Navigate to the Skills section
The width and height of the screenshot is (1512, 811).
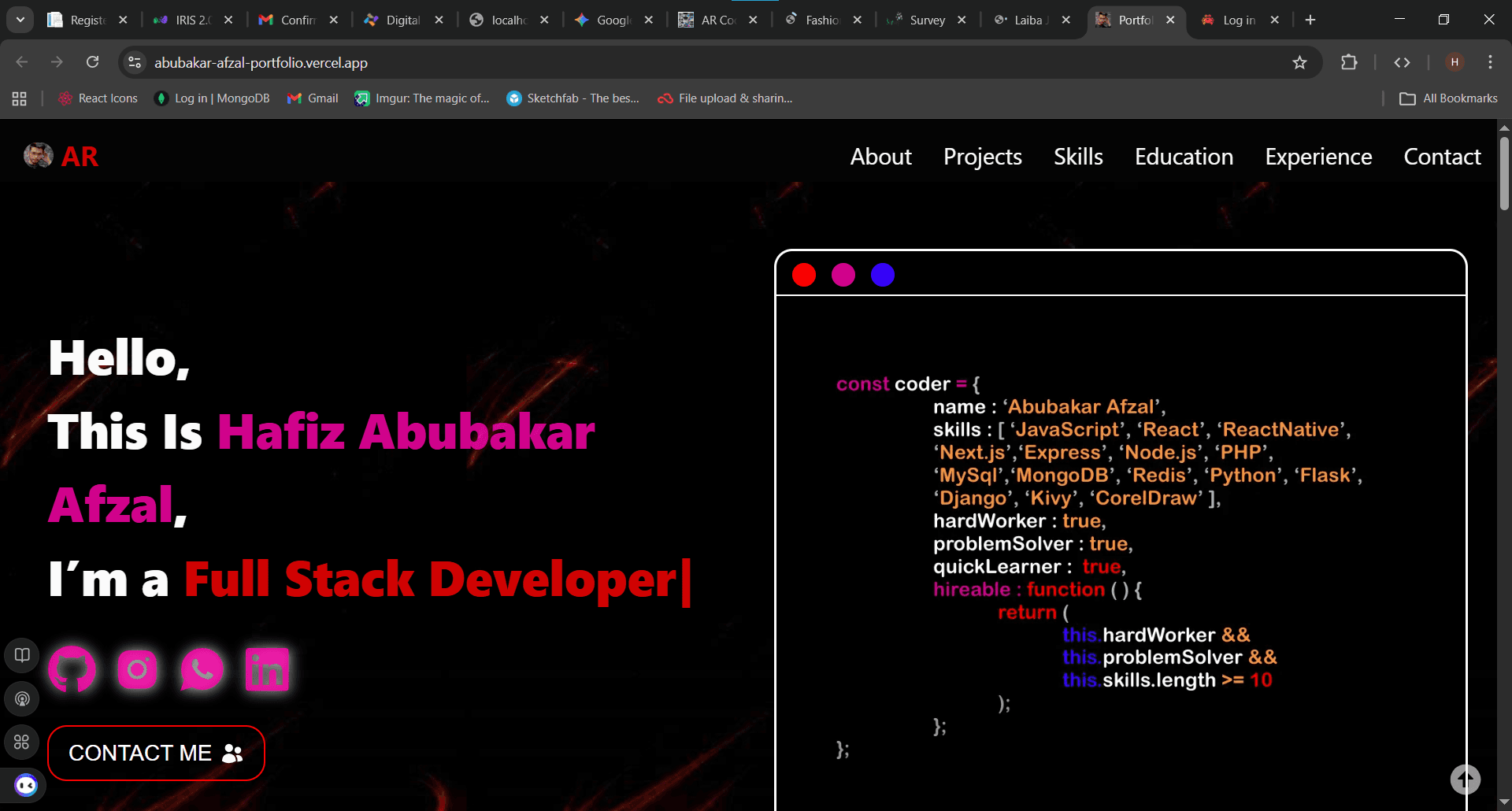(x=1078, y=157)
